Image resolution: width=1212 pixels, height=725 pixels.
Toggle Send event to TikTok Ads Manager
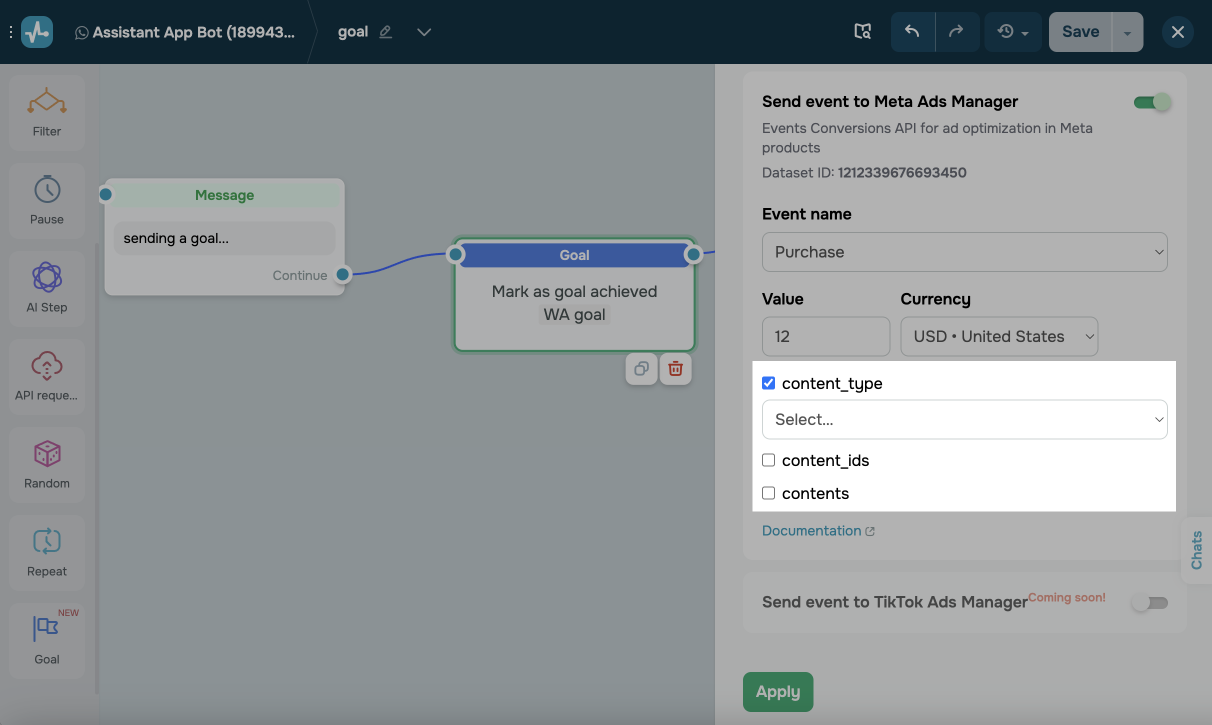(x=1149, y=602)
